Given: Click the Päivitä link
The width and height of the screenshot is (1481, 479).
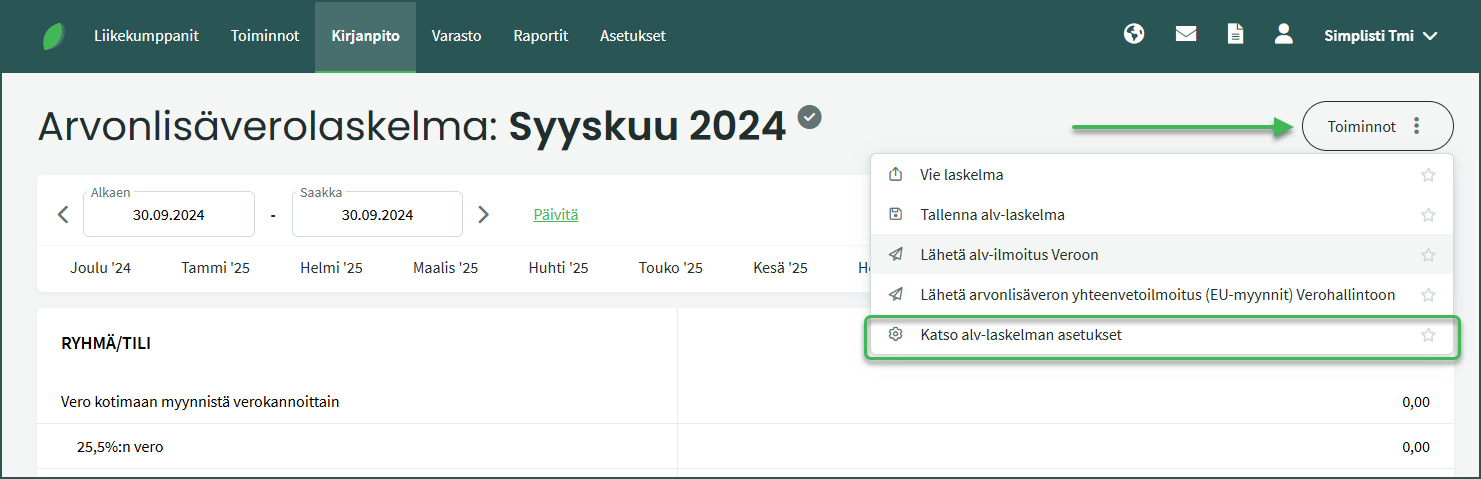Looking at the screenshot, I should click(556, 214).
